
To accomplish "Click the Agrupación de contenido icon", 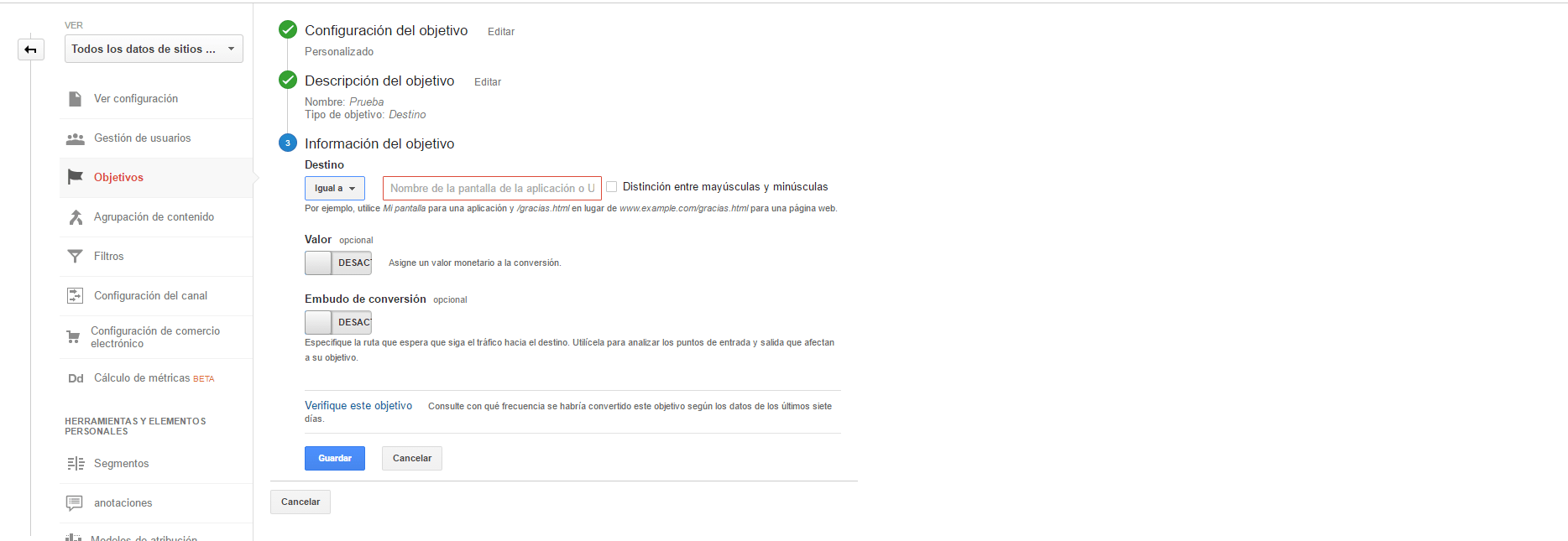I will tap(75, 217).
